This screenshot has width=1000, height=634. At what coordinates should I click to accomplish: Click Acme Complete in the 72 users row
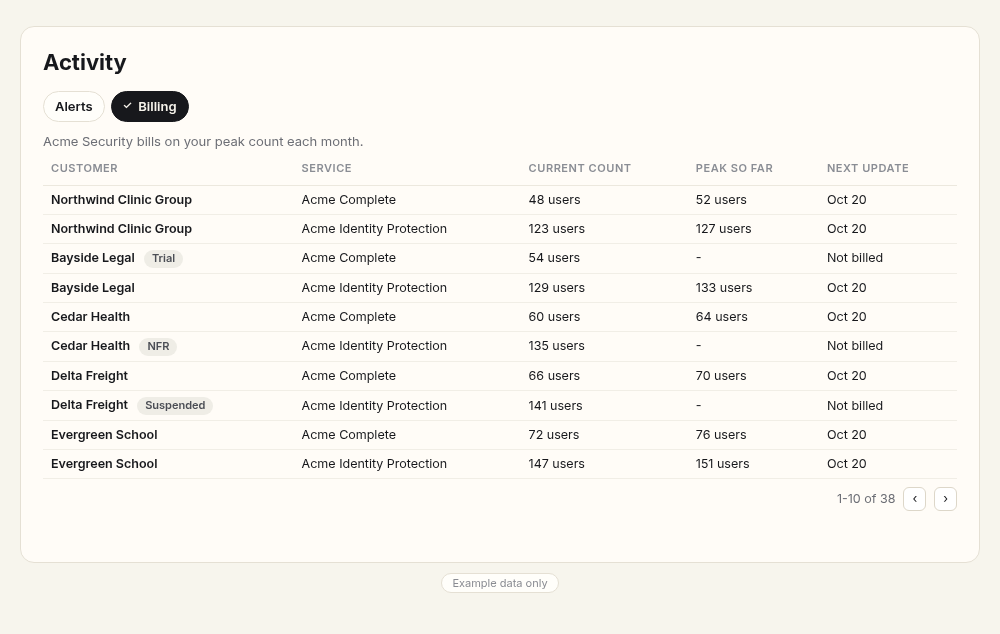pos(348,435)
